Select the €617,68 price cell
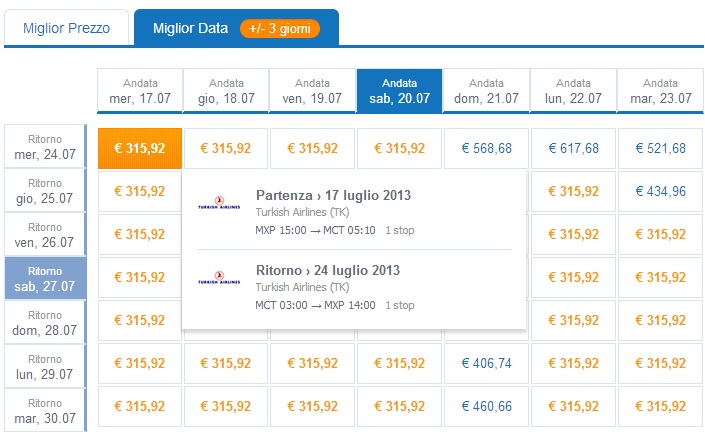705x432 pixels. click(x=573, y=148)
